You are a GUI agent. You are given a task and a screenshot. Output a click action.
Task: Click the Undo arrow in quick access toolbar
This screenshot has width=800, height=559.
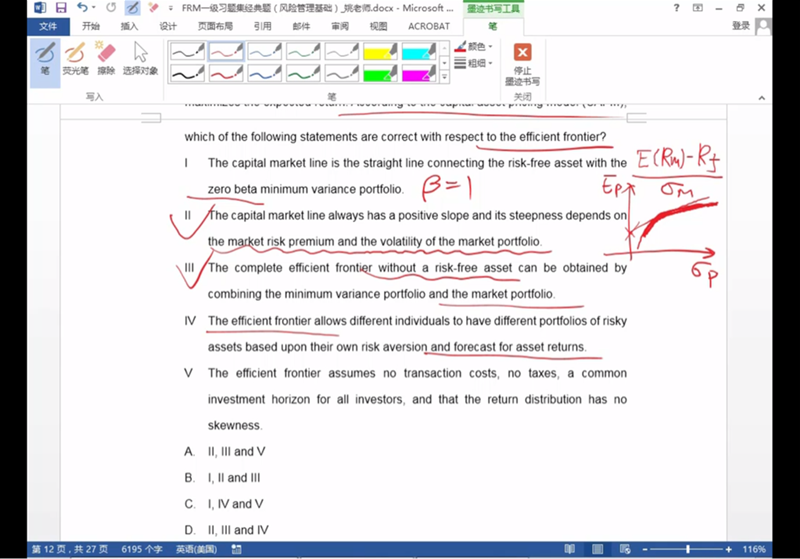85,8
